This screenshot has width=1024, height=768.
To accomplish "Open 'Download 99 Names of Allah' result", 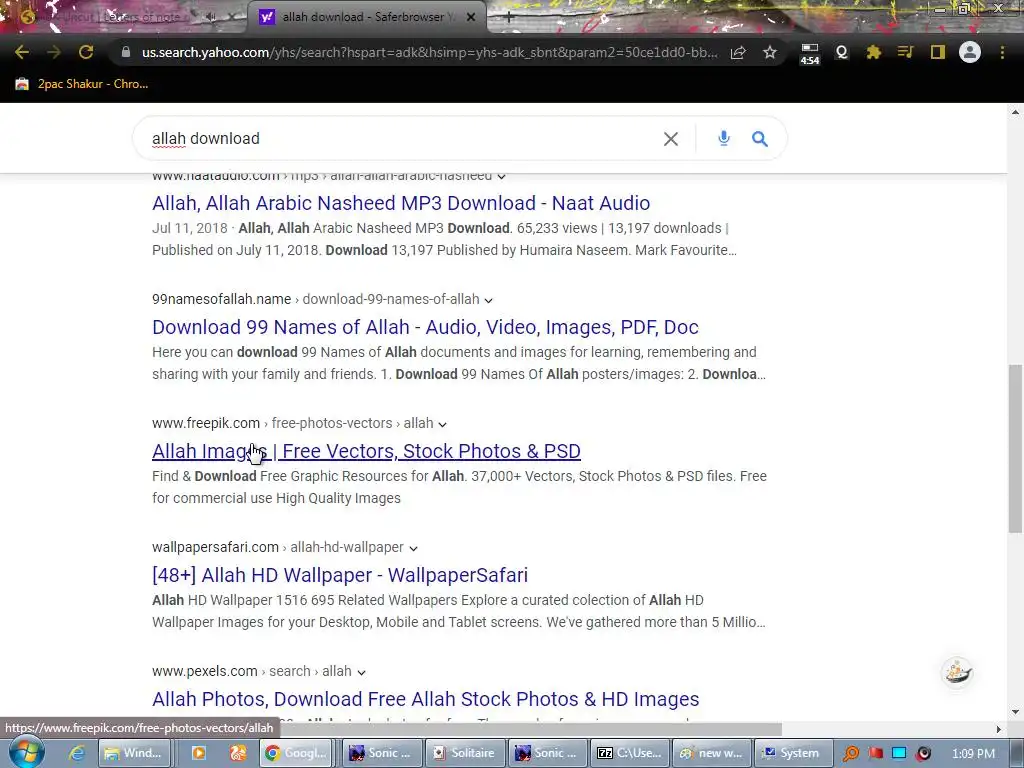I will [x=425, y=327].
